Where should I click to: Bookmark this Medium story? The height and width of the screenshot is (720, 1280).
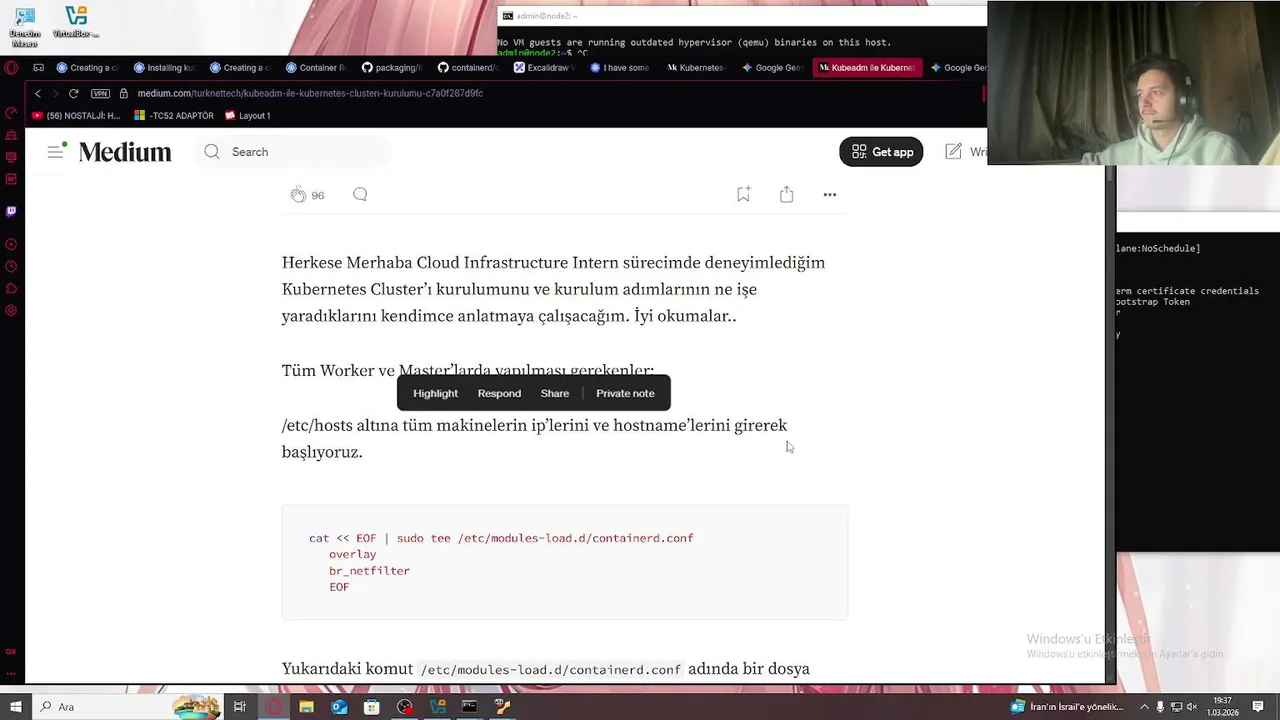pos(743,195)
